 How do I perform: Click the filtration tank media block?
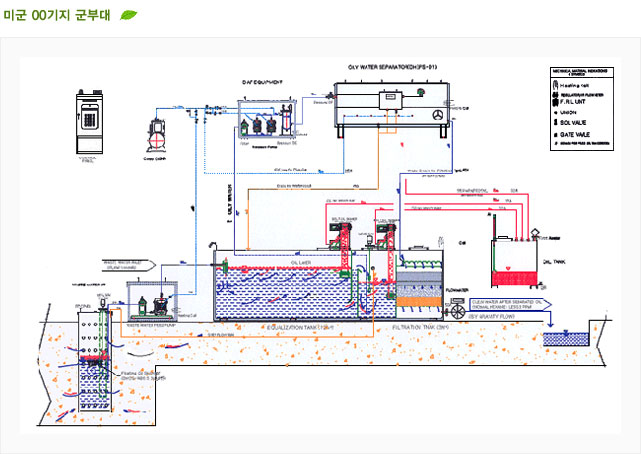[419, 296]
